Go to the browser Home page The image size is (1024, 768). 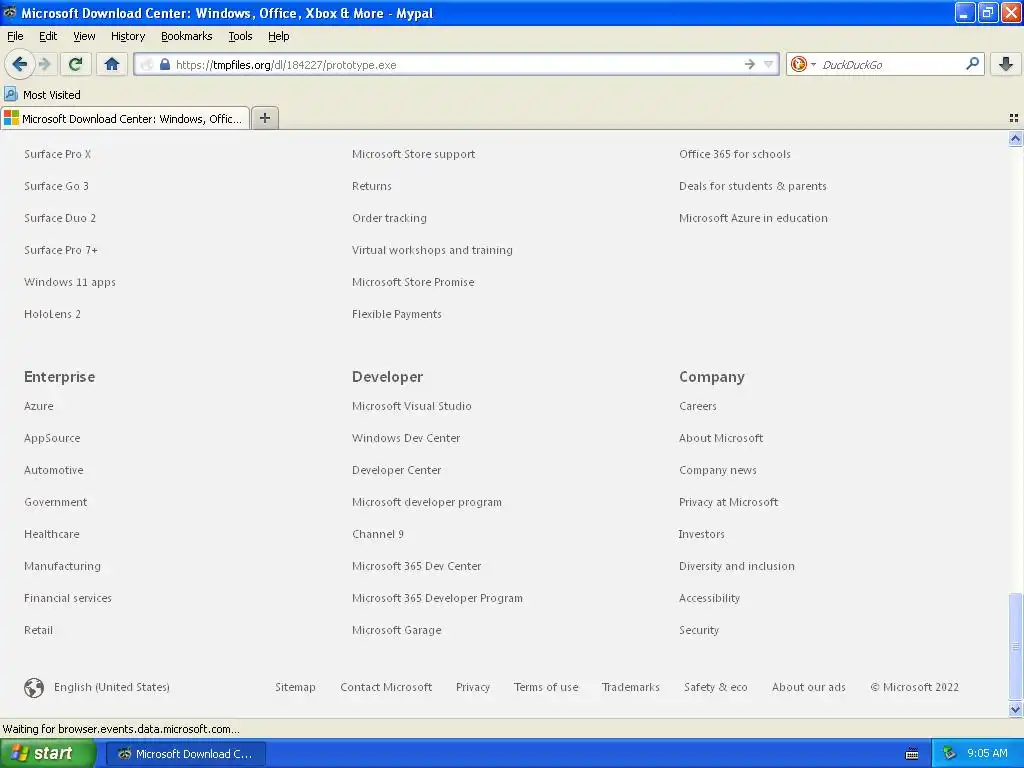point(112,64)
